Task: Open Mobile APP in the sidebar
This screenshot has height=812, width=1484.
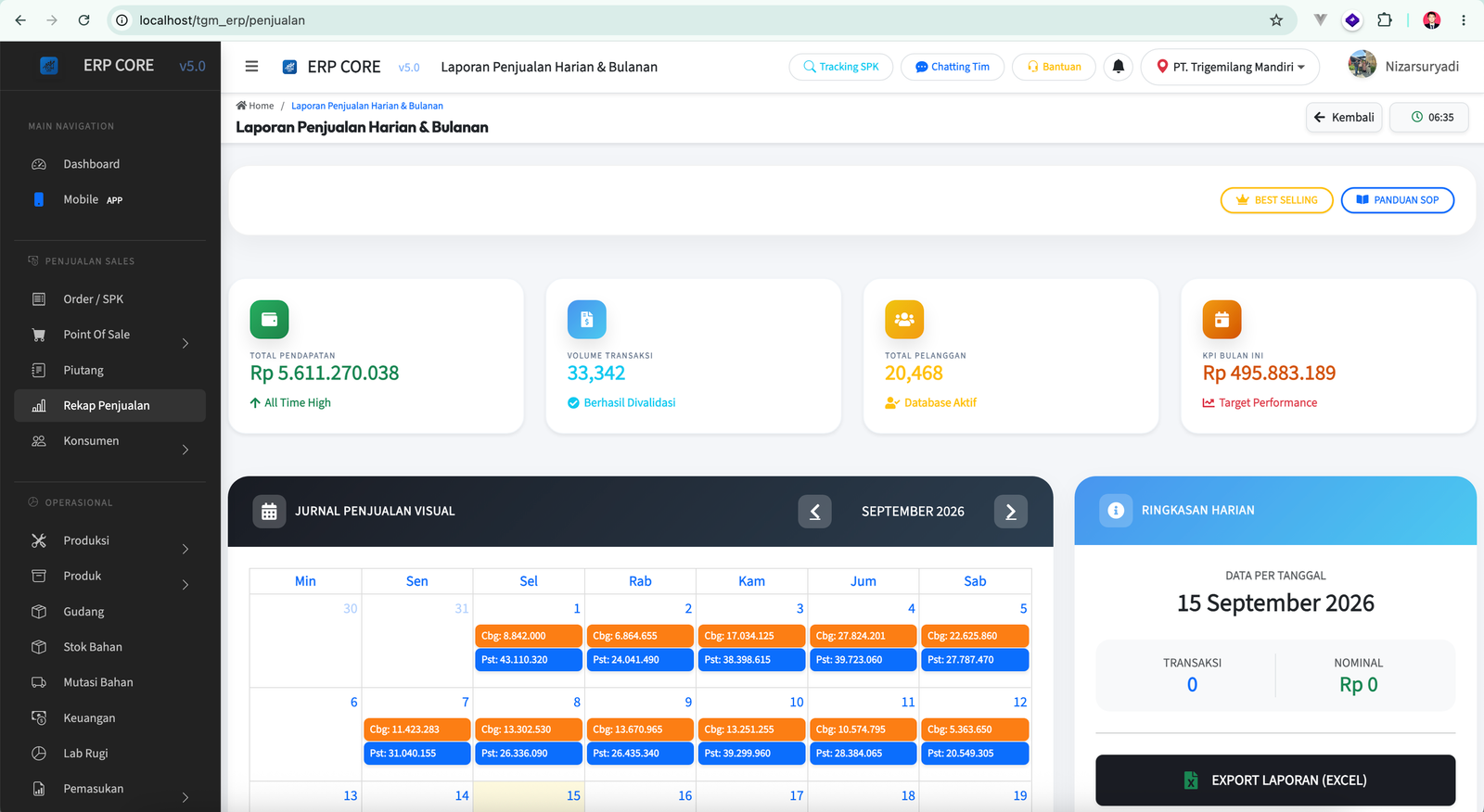Action: tap(109, 199)
